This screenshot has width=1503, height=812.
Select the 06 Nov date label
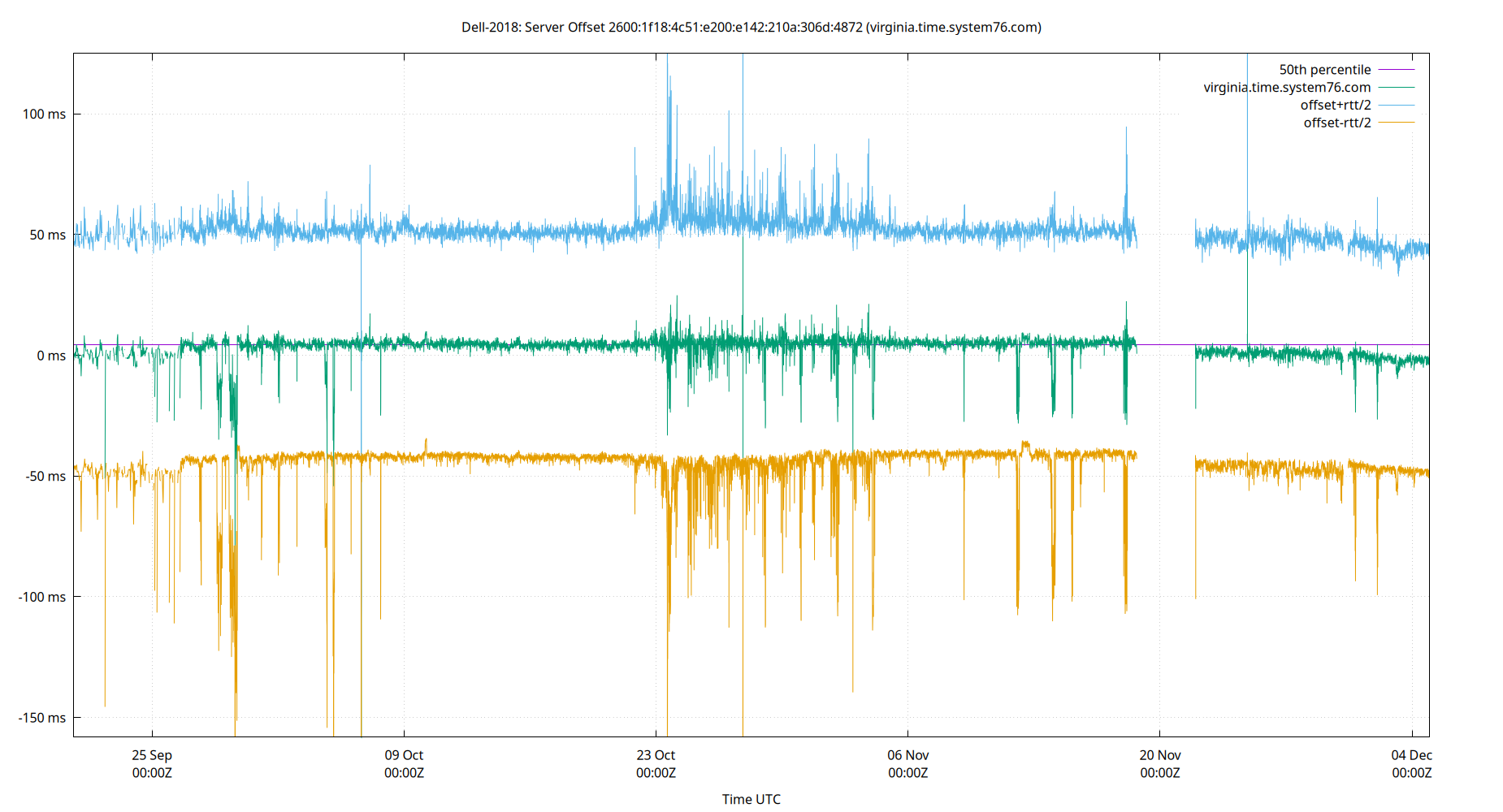coord(908,755)
